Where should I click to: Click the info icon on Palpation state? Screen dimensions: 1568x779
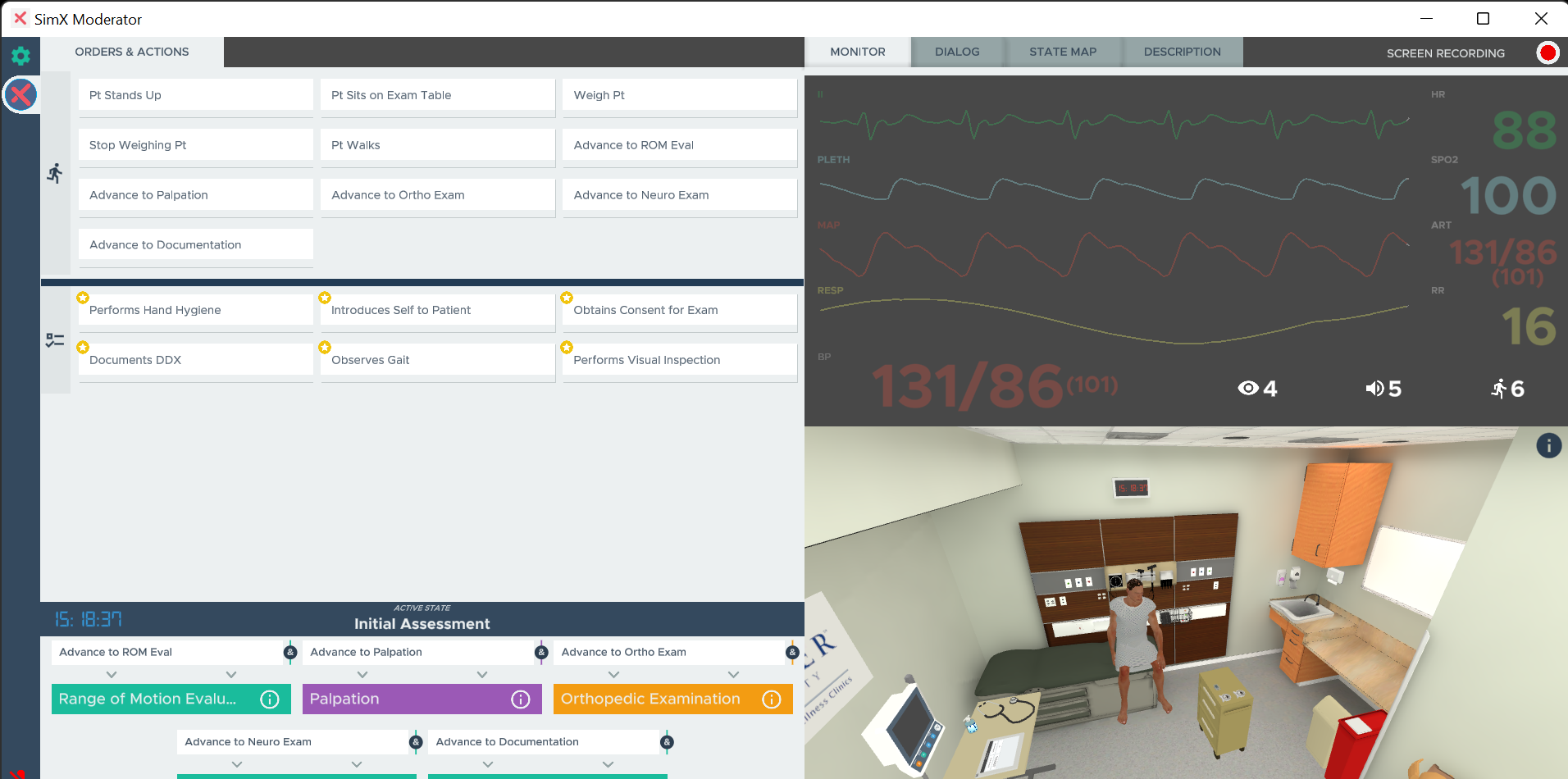pos(520,699)
